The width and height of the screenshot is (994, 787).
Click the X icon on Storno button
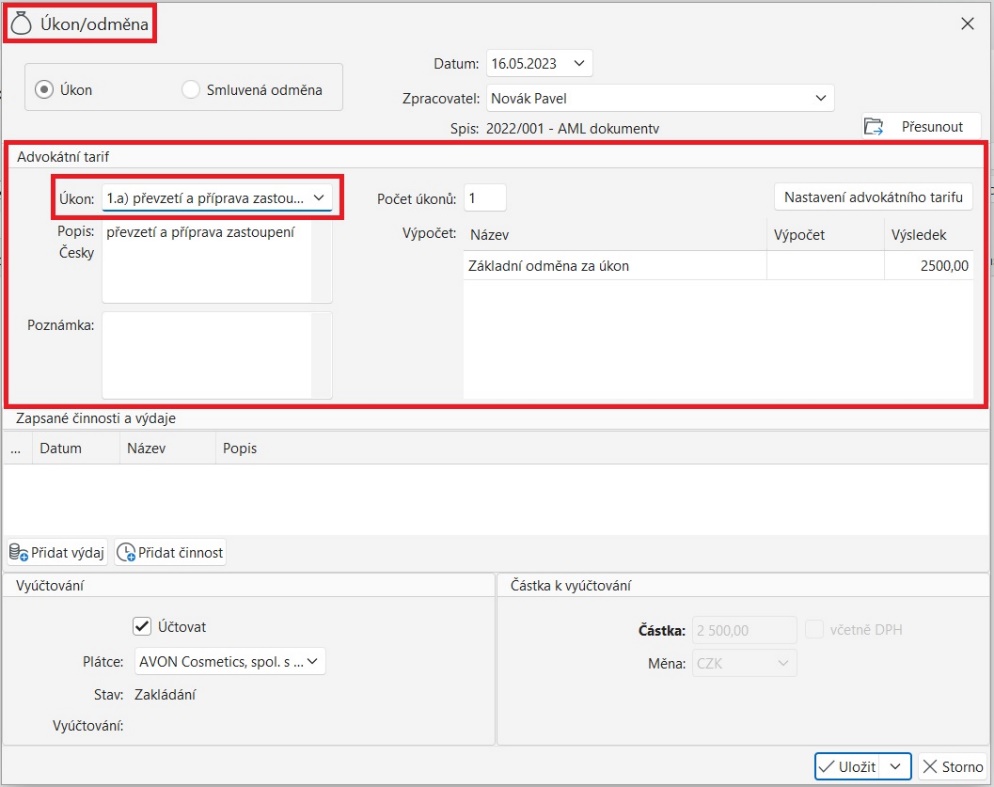(930, 767)
